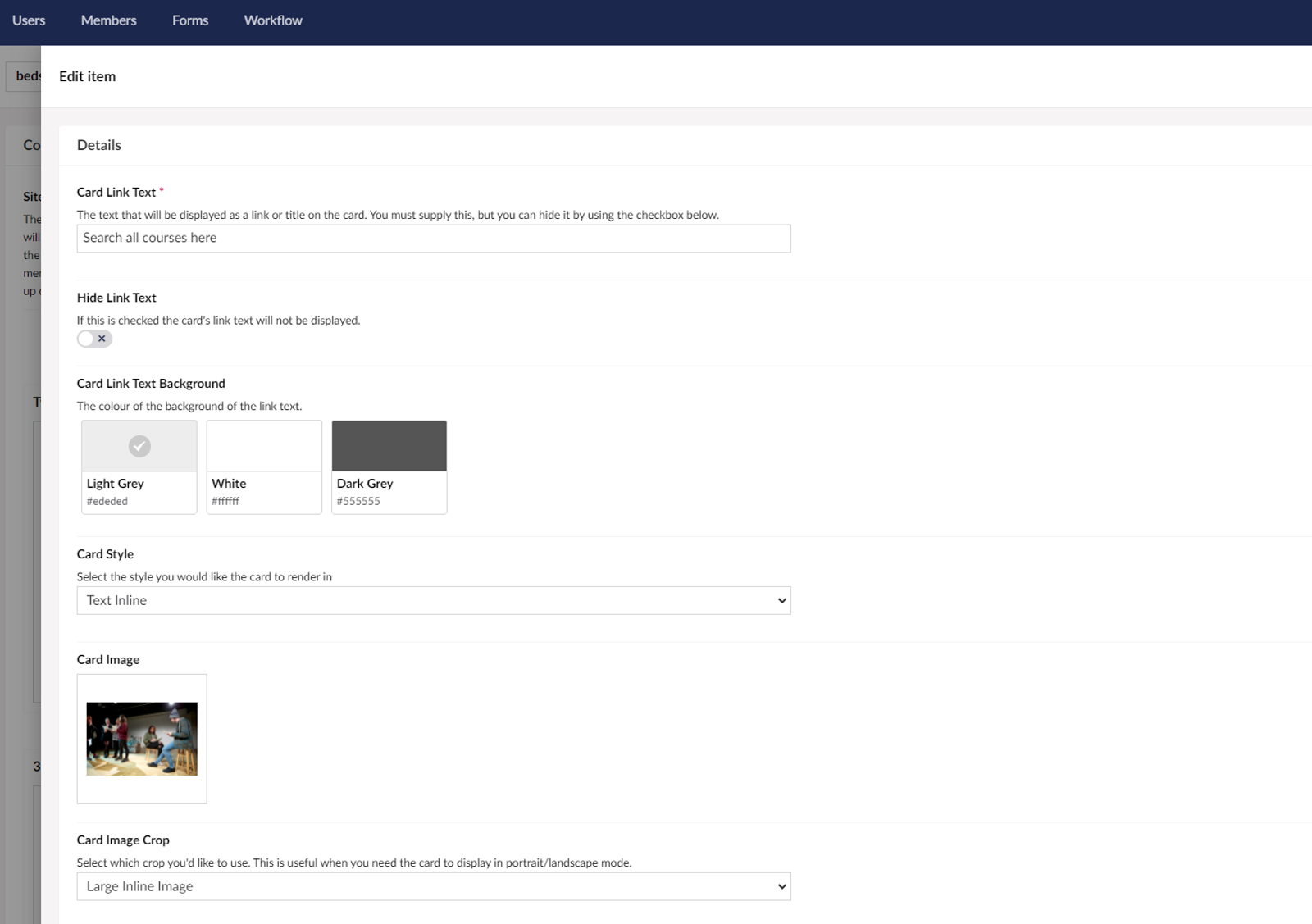Click the Card Style dropdown arrow
Screen dimensions: 1312x924
tap(781, 601)
